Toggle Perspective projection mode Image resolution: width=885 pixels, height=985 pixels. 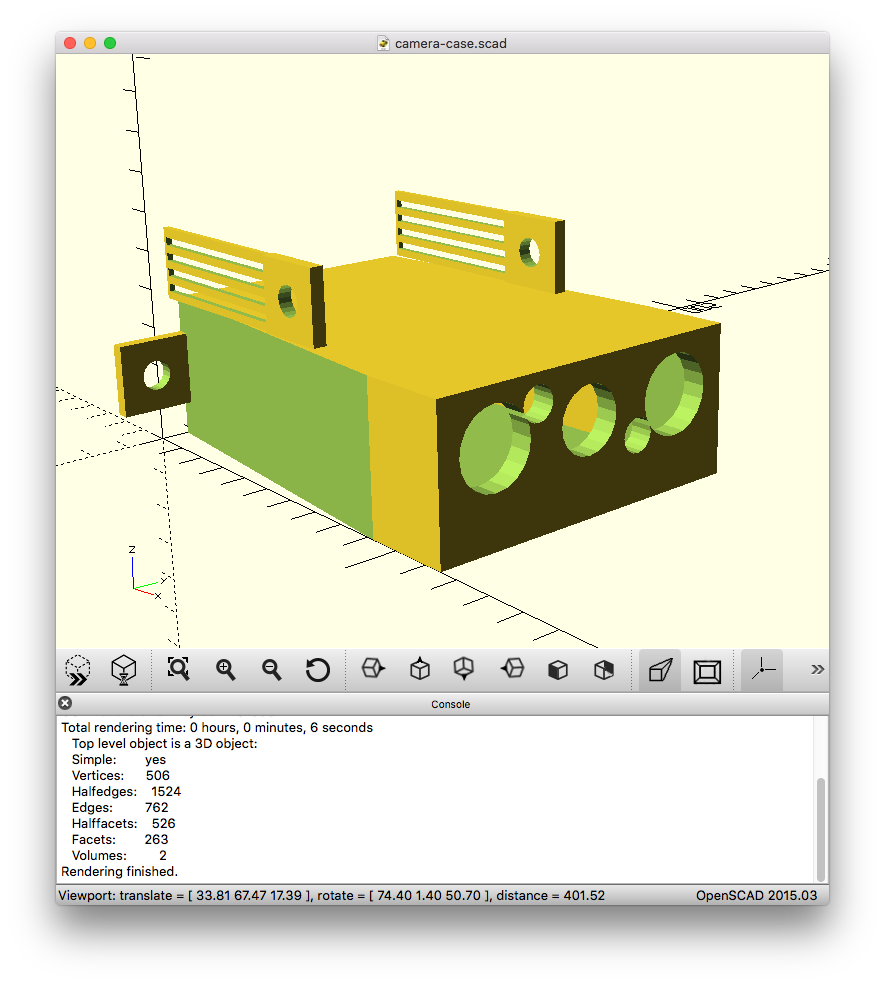coord(660,669)
